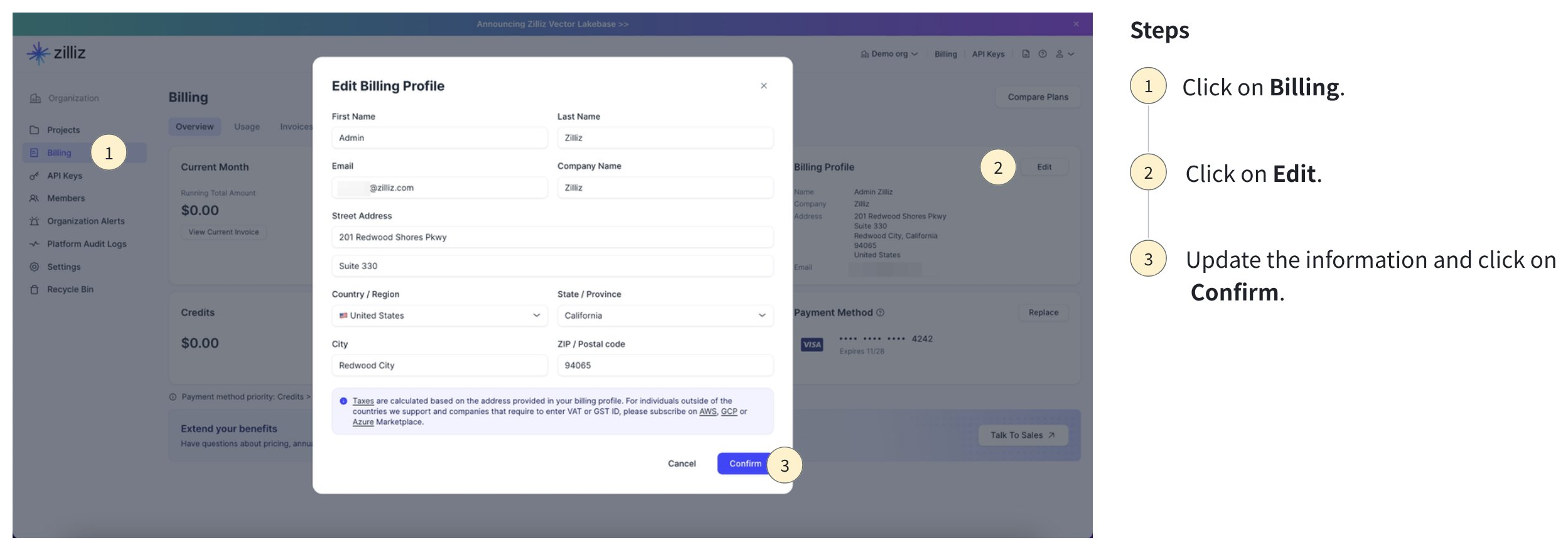1568x552 pixels.
Task: Click the Credits card heading
Action: point(198,312)
